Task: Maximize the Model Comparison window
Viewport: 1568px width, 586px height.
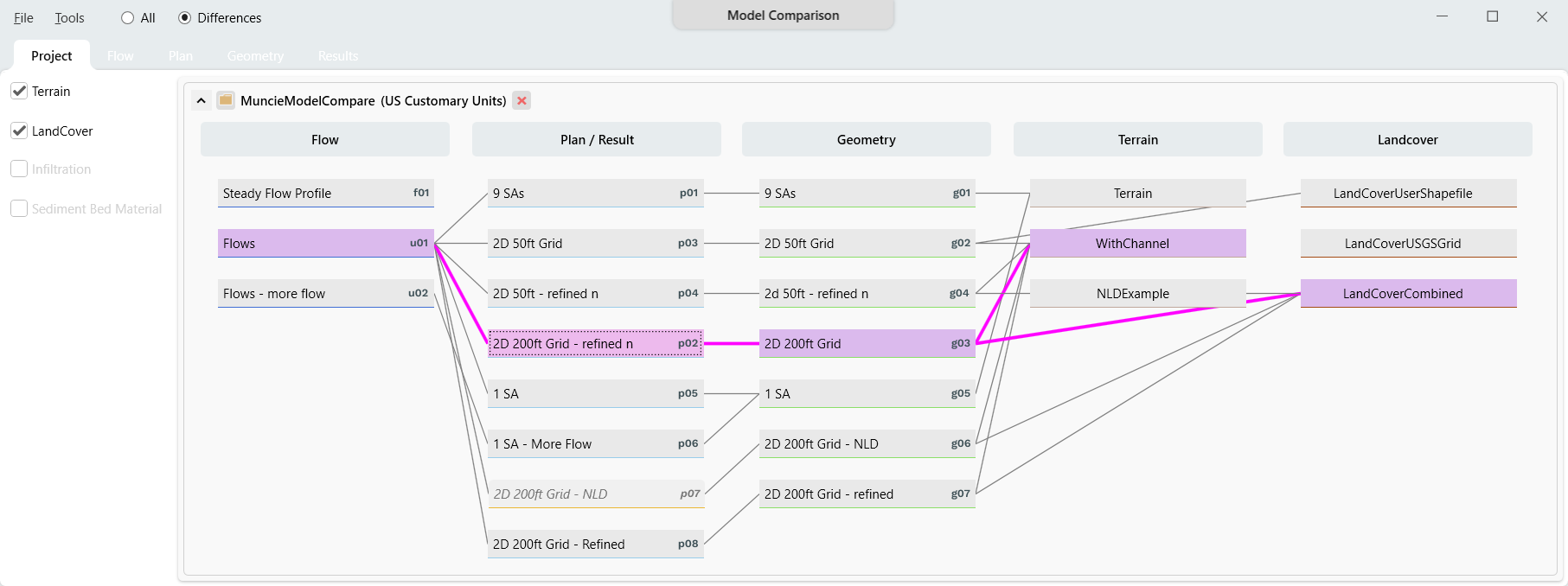Action: tap(1492, 16)
